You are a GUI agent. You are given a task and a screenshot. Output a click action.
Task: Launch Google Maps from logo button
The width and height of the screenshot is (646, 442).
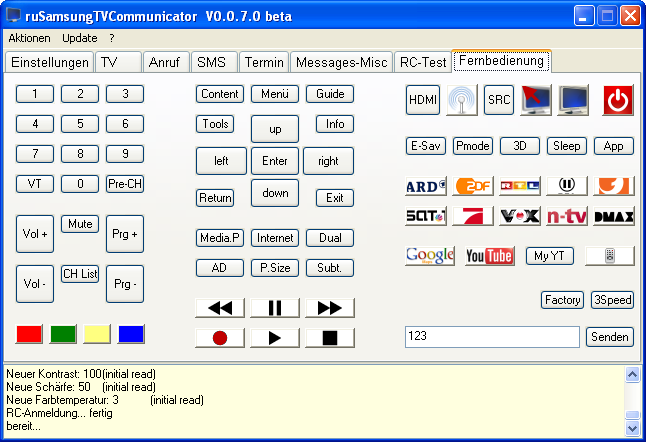pyautogui.click(x=430, y=256)
